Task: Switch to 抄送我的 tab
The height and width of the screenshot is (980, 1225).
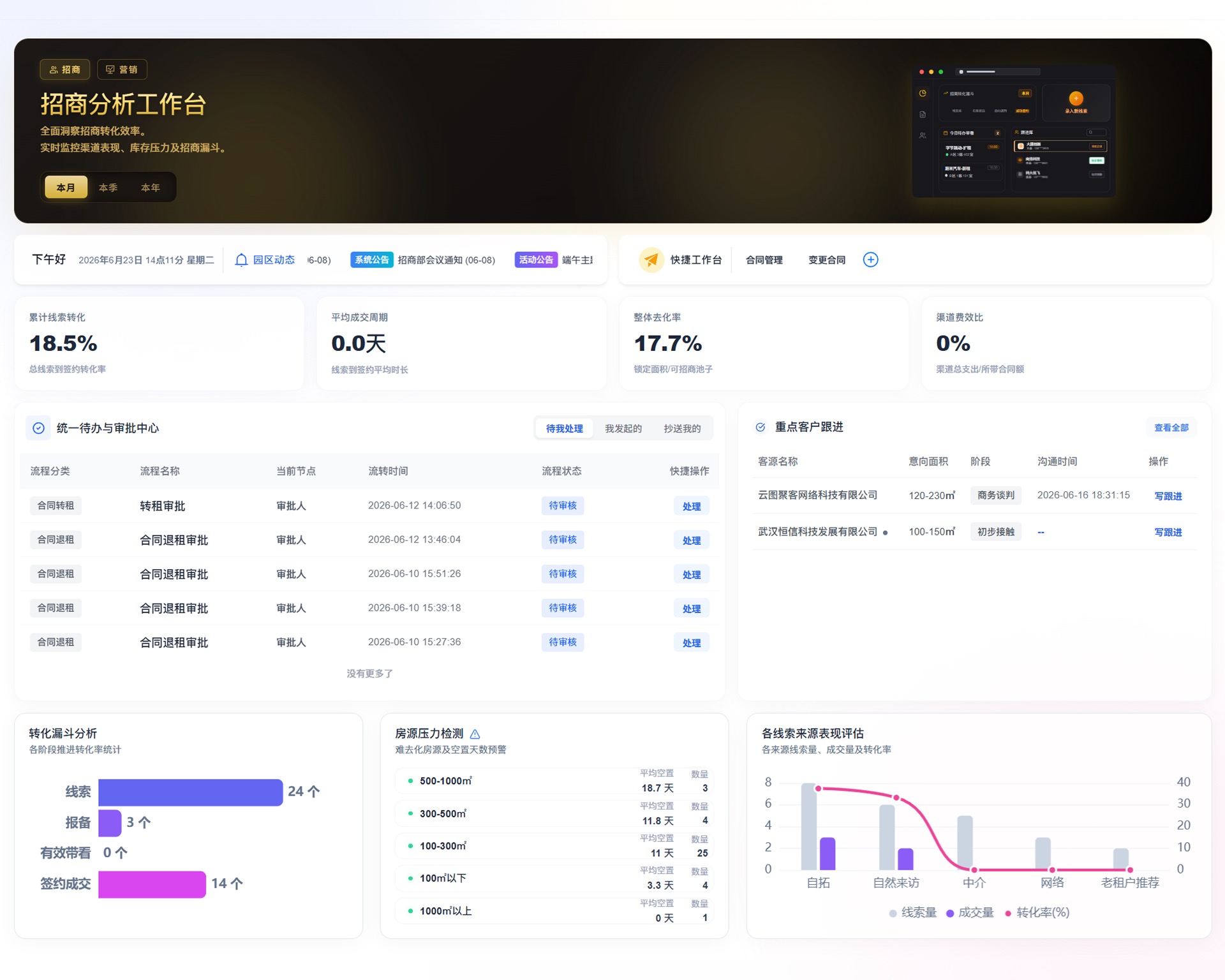Action: pos(682,429)
